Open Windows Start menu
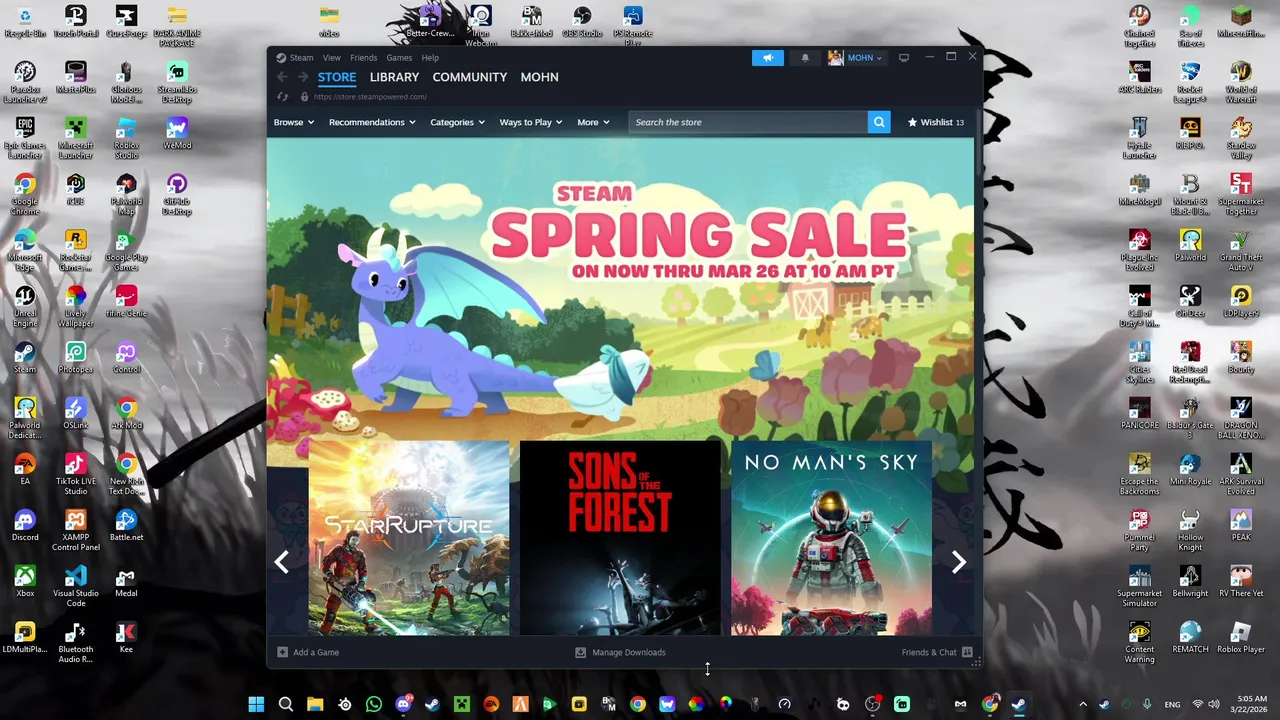Image resolution: width=1280 pixels, height=720 pixels. (256, 704)
